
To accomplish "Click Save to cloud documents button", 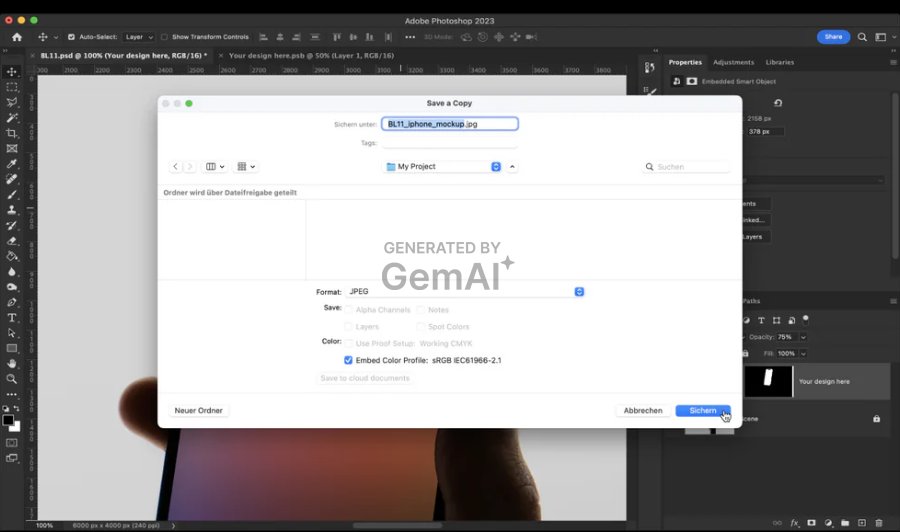I will tap(365, 378).
